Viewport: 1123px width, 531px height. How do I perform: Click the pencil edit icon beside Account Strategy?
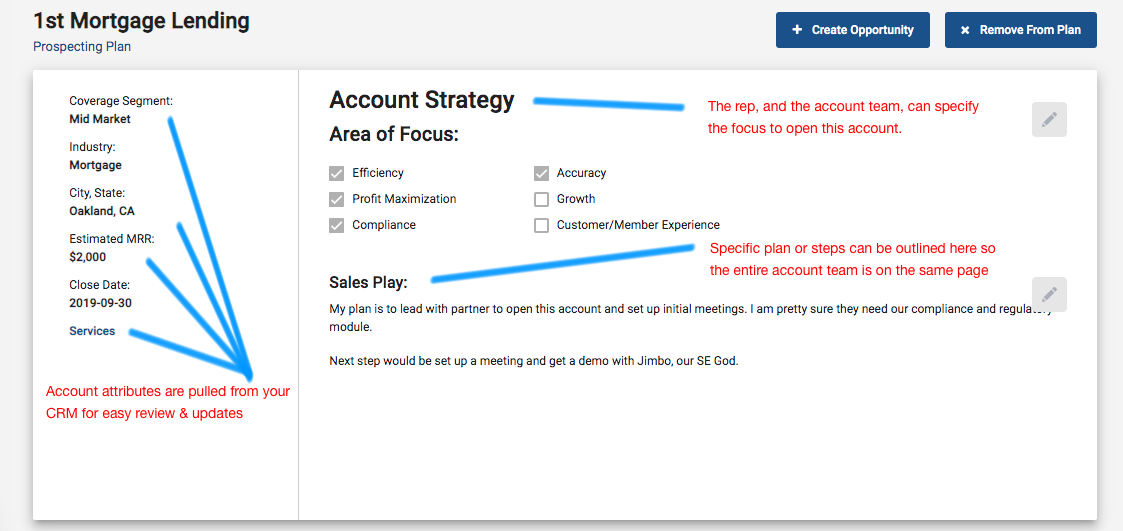click(x=1049, y=120)
